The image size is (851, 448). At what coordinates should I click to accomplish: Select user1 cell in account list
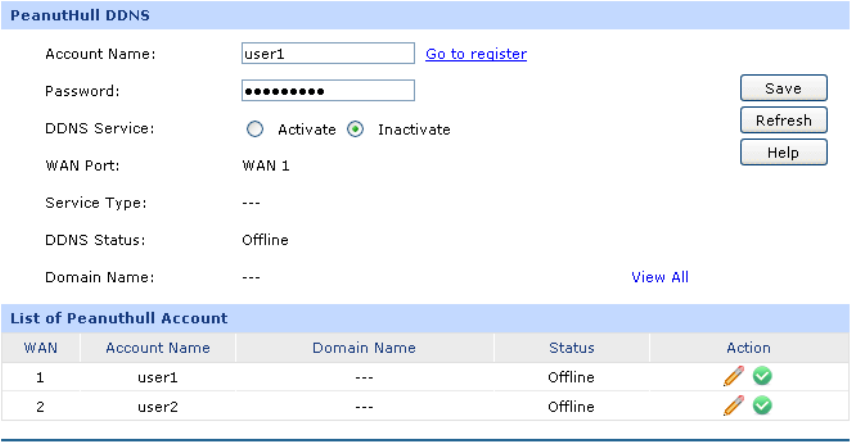coord(158,377)
